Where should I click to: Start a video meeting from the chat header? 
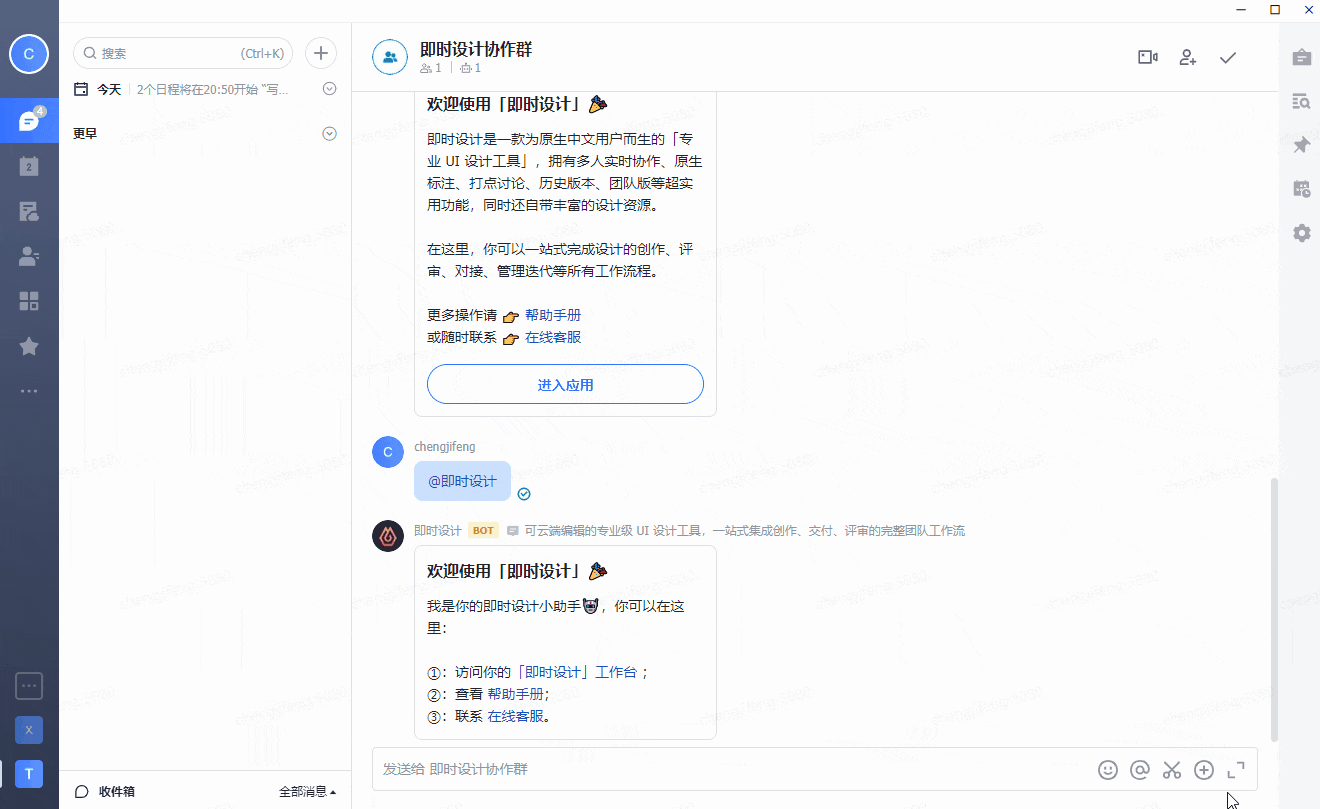click(x=1148, y=57)
